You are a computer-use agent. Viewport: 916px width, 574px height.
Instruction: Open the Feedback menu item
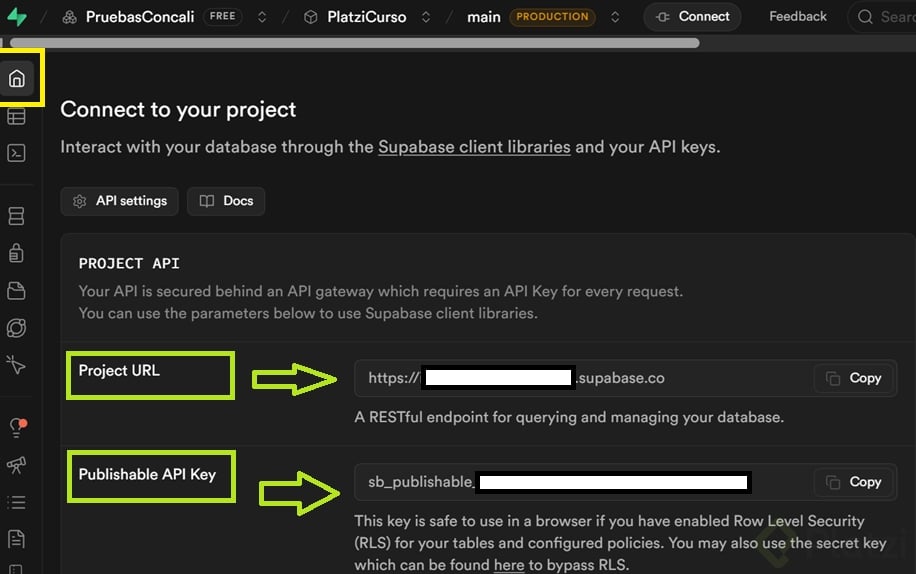coord(797,16)
